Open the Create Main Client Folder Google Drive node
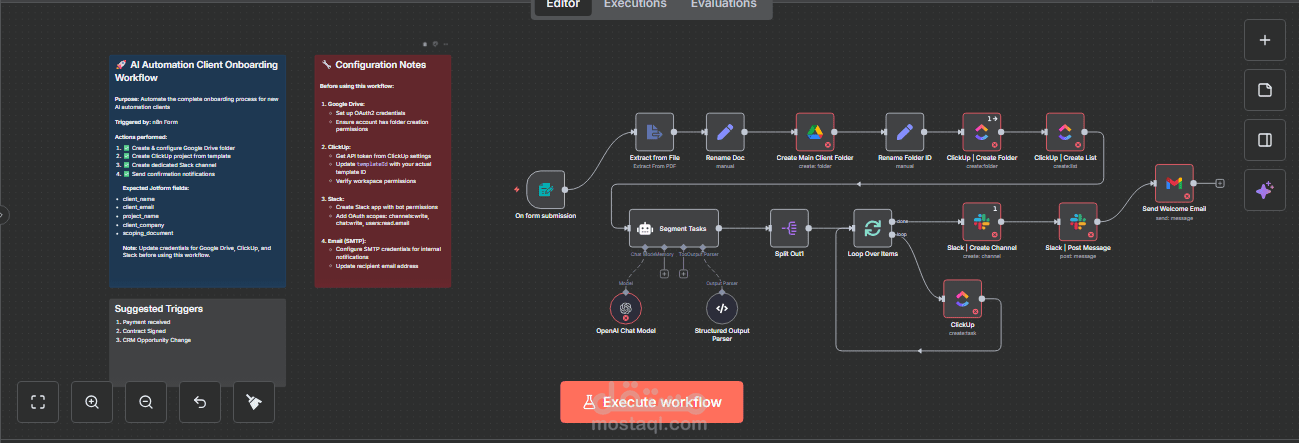 coord(815,131)
